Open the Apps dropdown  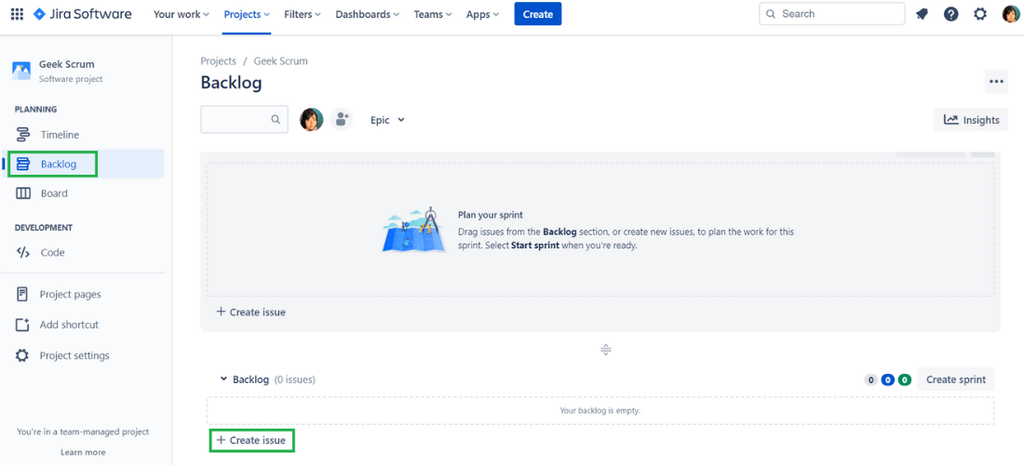coord(483,14)
